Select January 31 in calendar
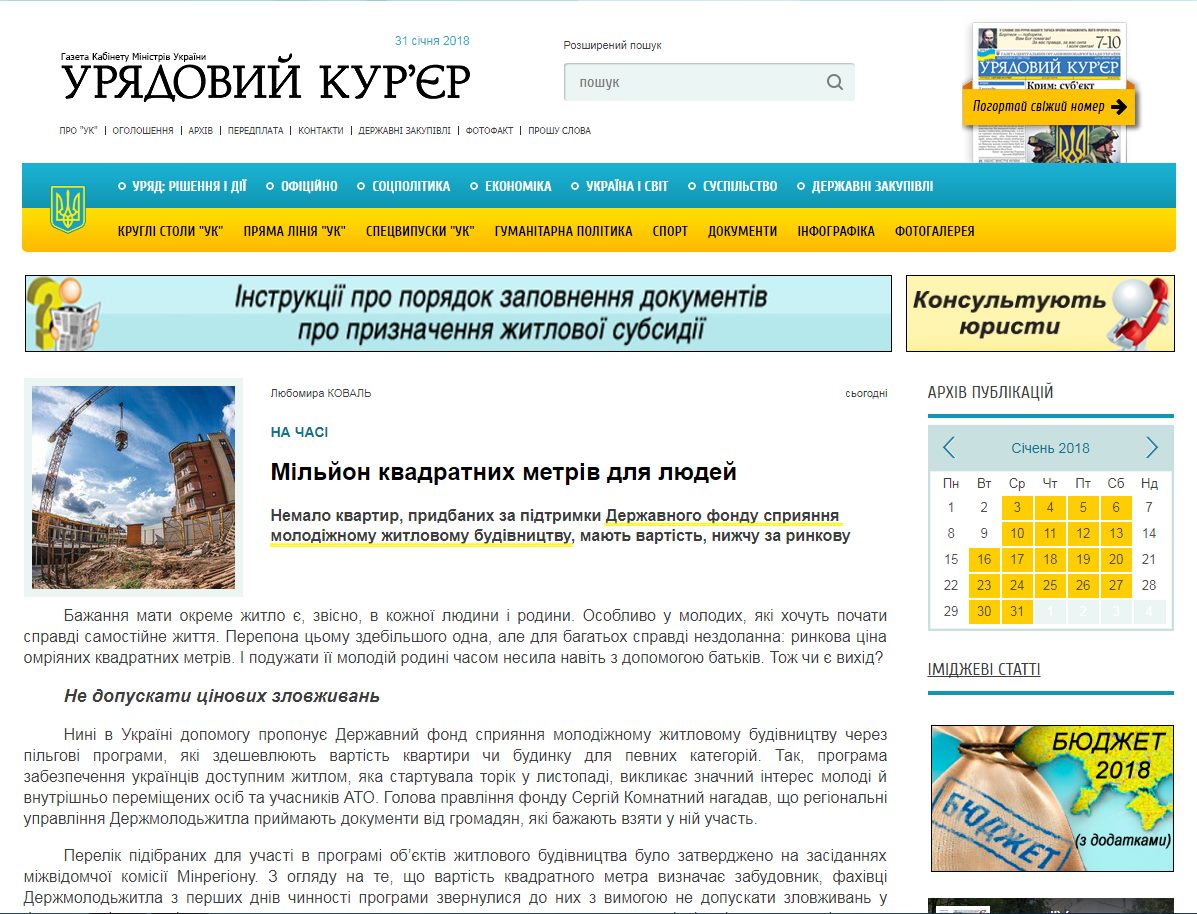 pyautogui.click(x=1017, y=612)
